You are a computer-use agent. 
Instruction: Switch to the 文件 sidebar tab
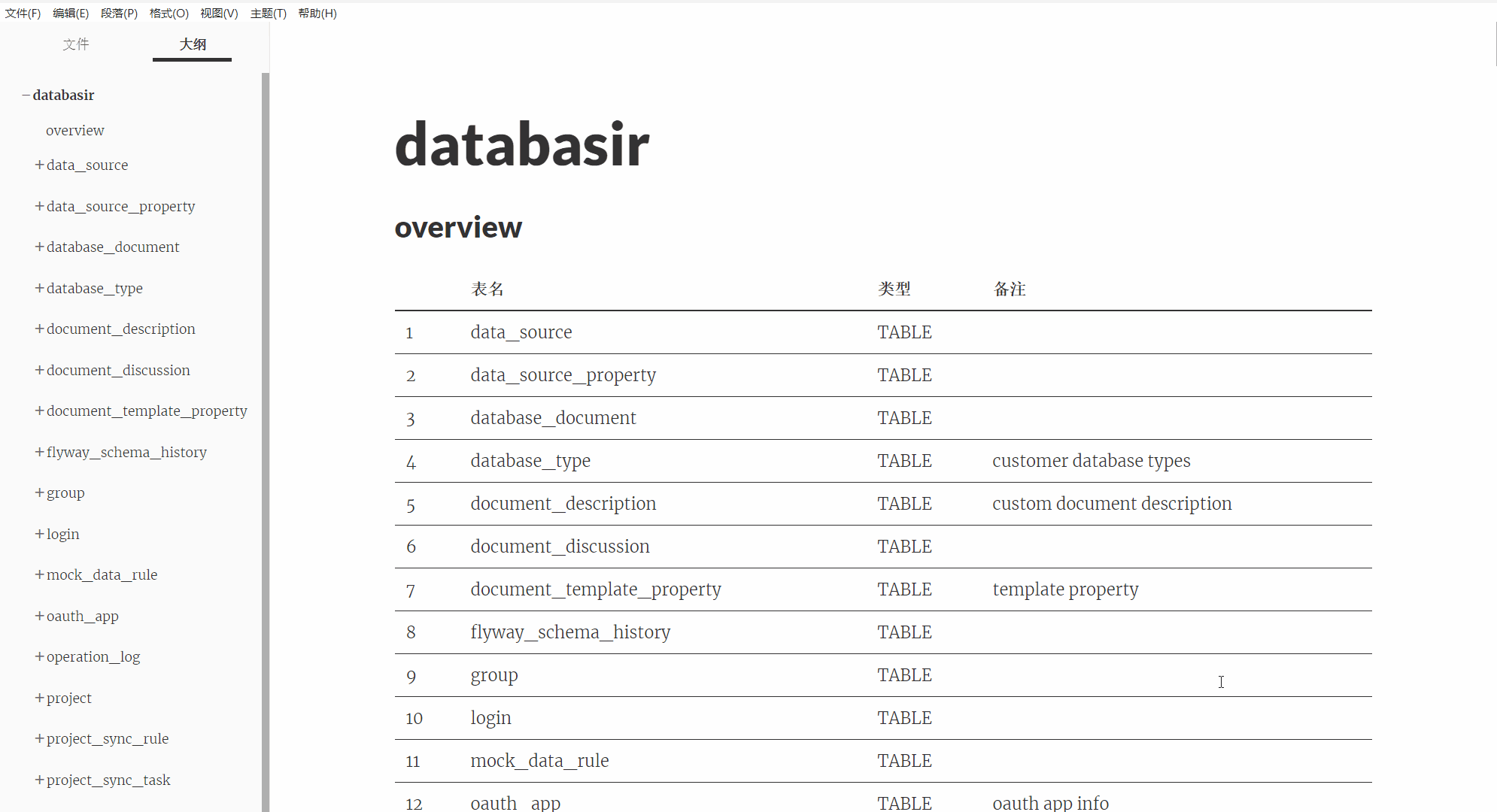pyautogui.click(x=76, y=44)
